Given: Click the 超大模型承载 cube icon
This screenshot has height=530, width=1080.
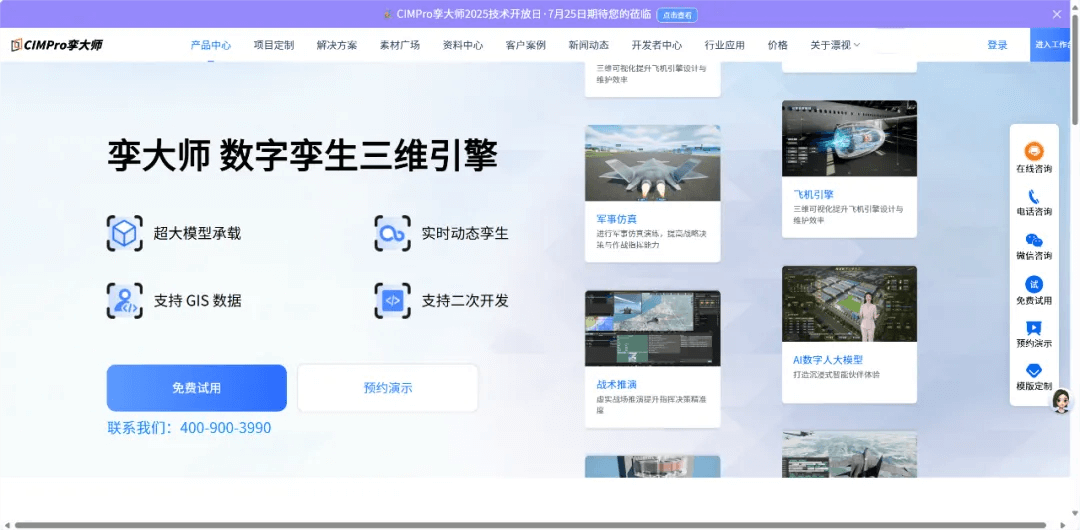Looking at the screenshot, I should pos(125,233).
